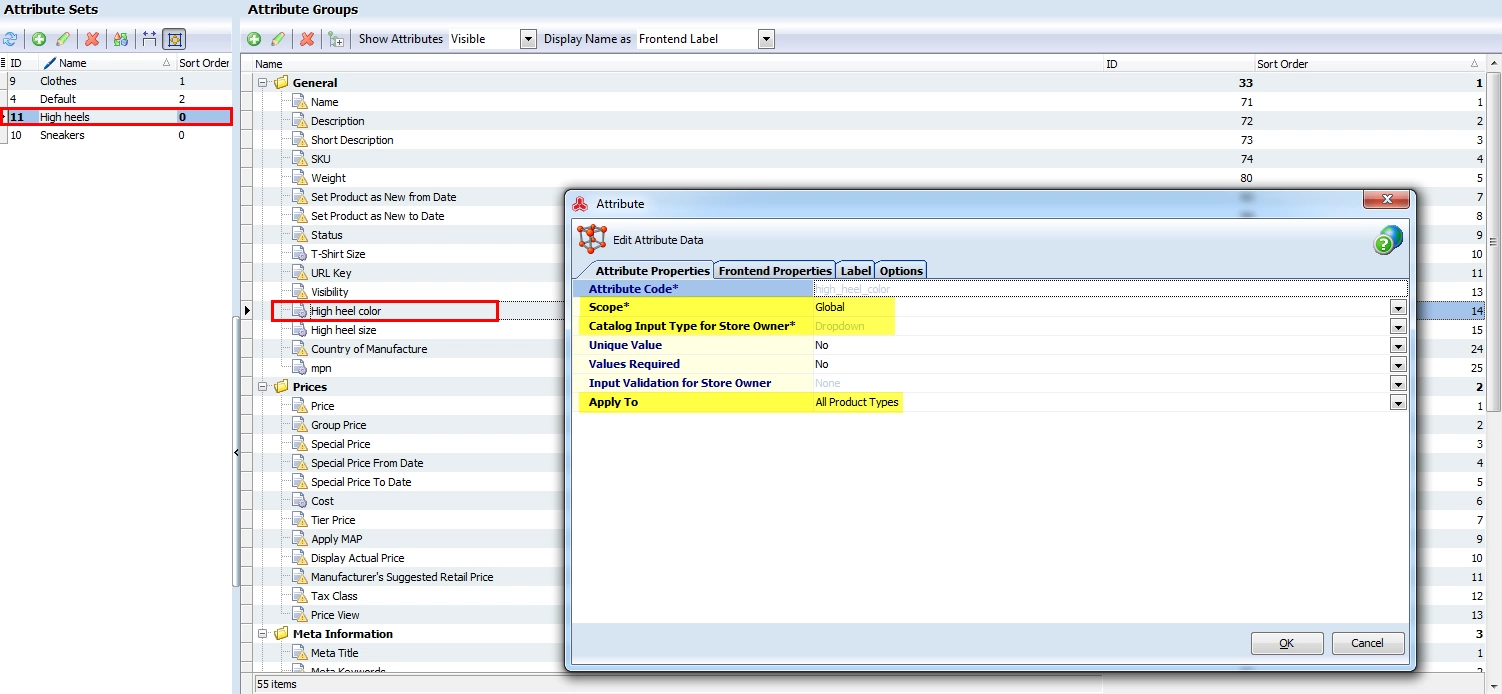Click the OK button
This screenshot has width=1502, height=694.
pos(1287,643)
